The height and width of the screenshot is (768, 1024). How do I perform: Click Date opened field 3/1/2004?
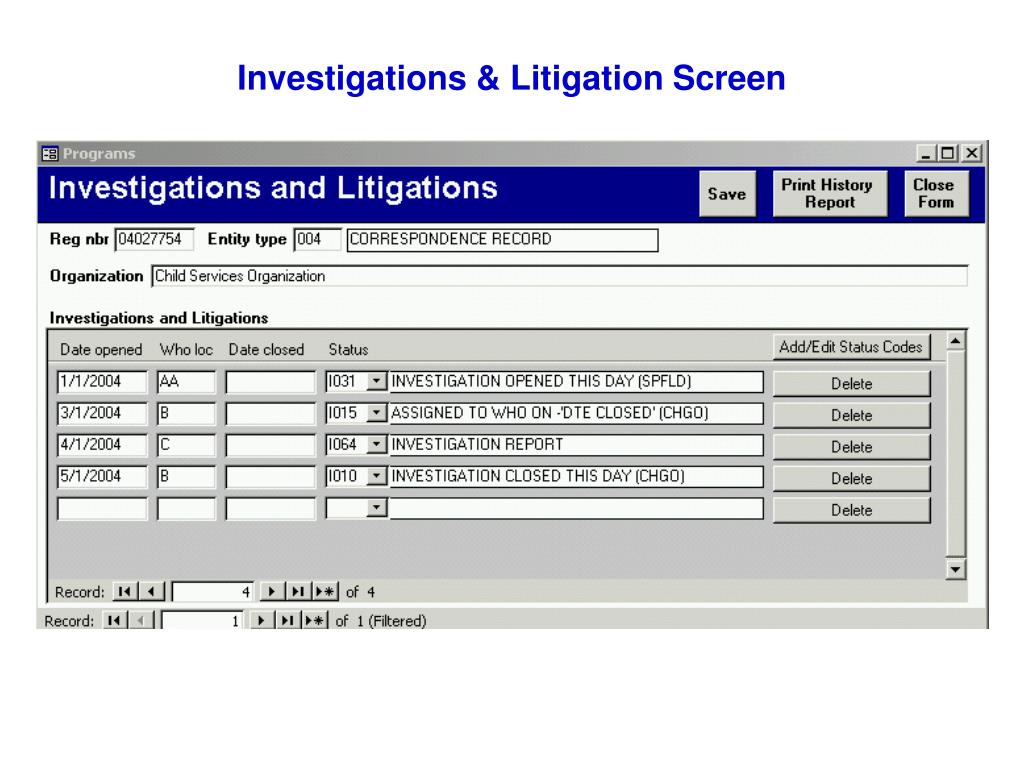tap(103, 413)
